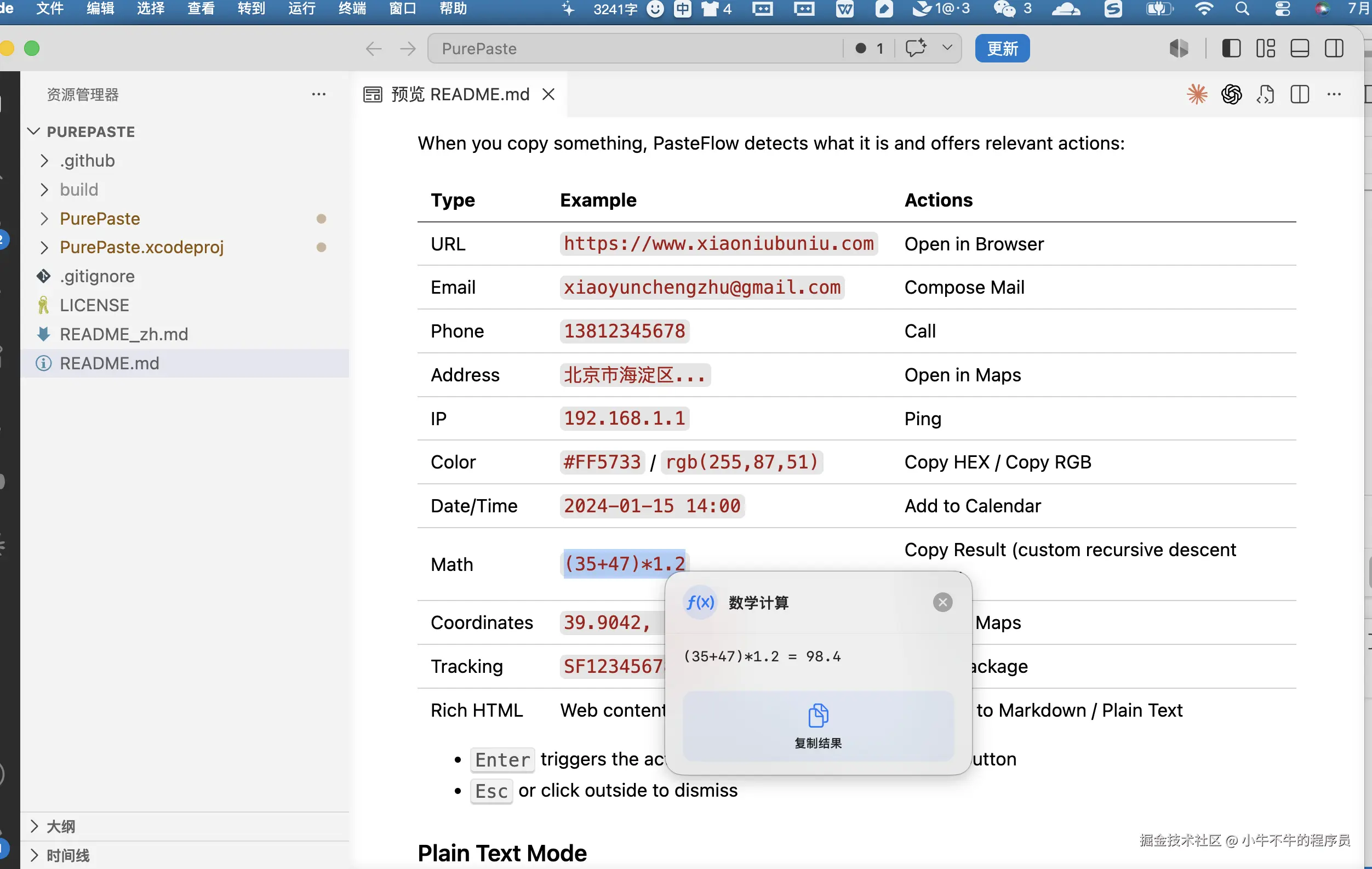The height and width of the screenshot is (869, 1372).
Task: Open editor more actions ellipsis
Action: coord(1334,94)
